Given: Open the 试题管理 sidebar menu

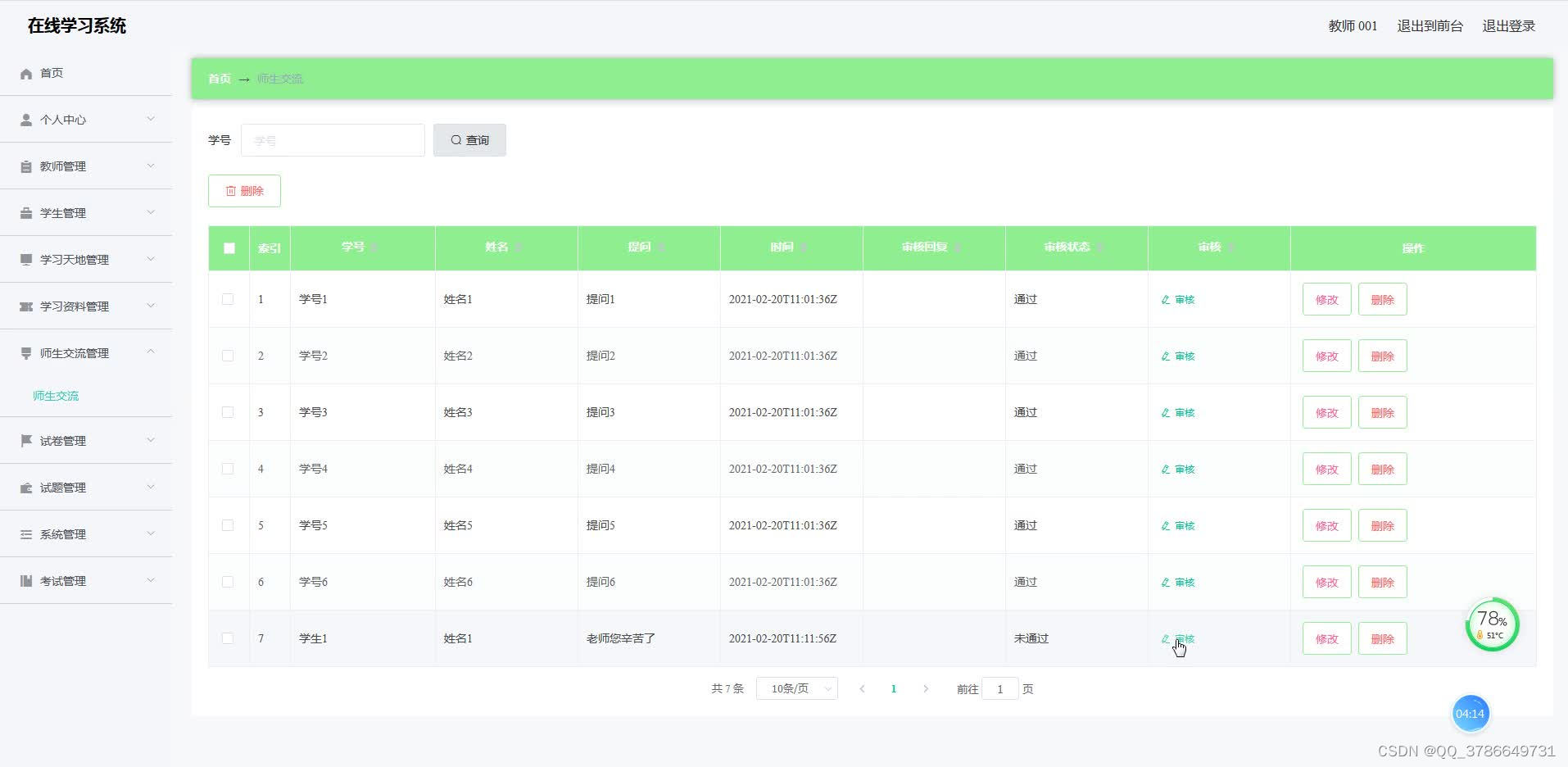Looking at the screenshot, I should [x=86, y=488].
